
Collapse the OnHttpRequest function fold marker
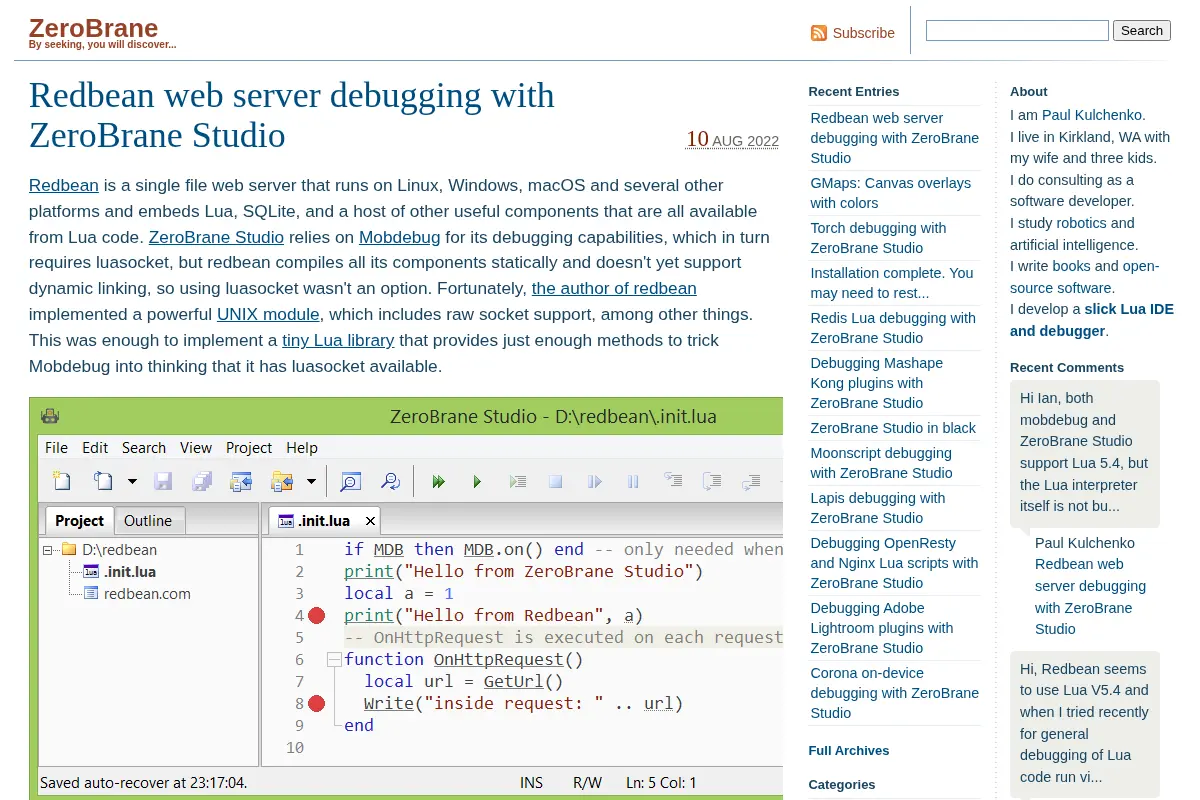[x=334, y=659]
